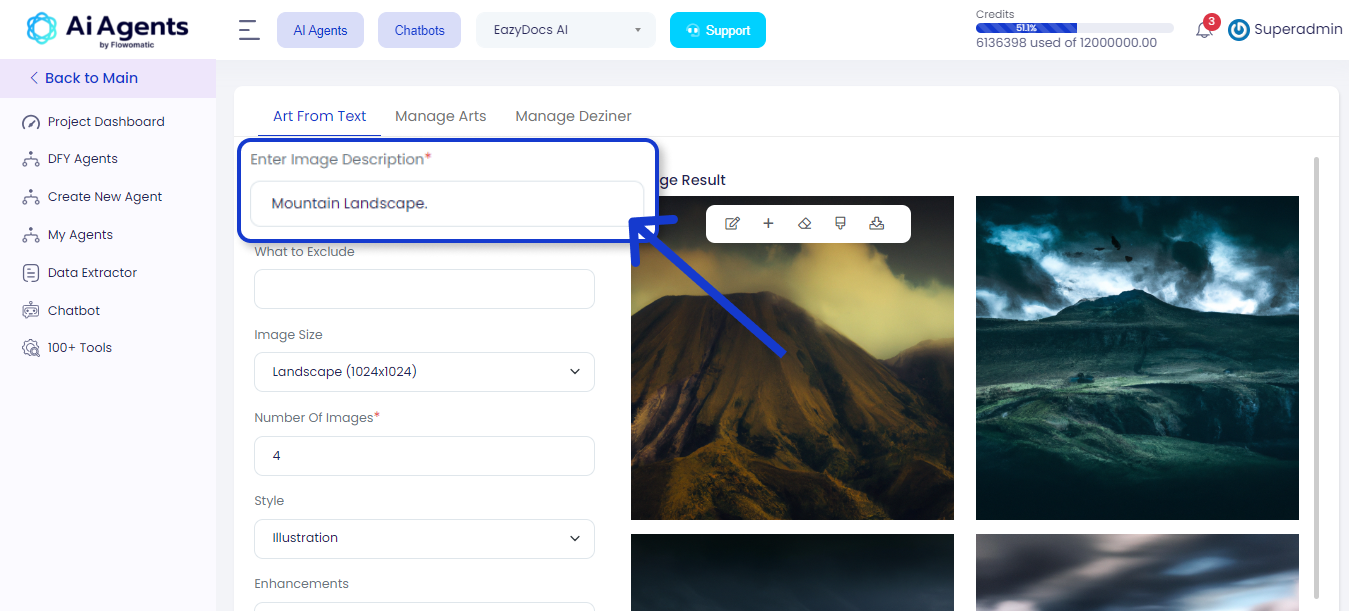Image resolution: width=1349 pixels, height=611 pixels.
Task: Click the Superadmin power icon
Action: (x=1238, y=30)
